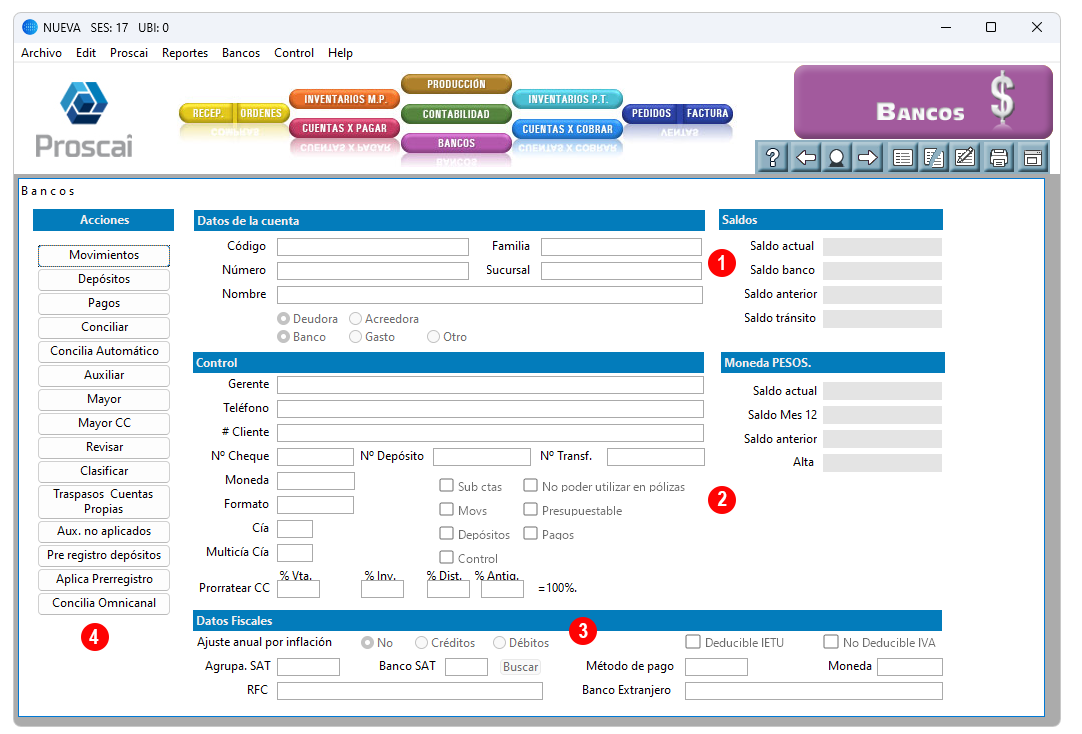Click the help question mark toolbar icon

(772, 158)
